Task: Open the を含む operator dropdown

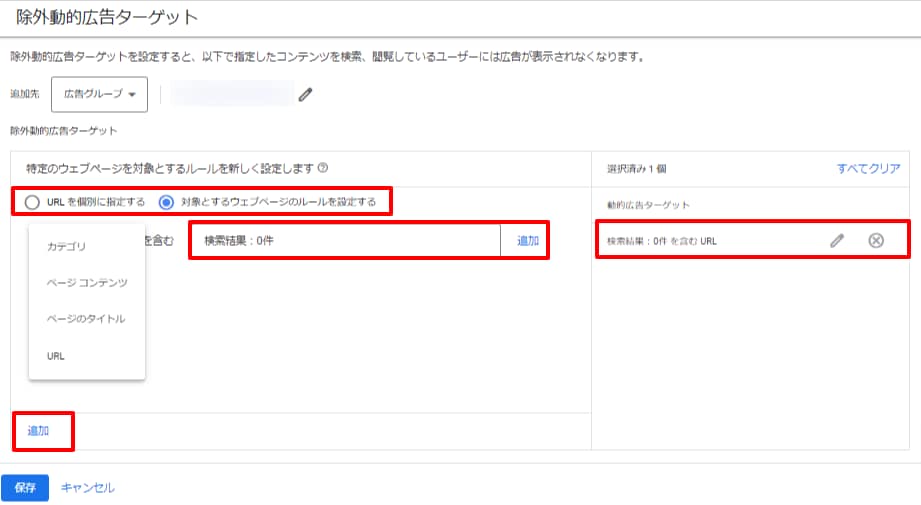Action: point(160,240)
